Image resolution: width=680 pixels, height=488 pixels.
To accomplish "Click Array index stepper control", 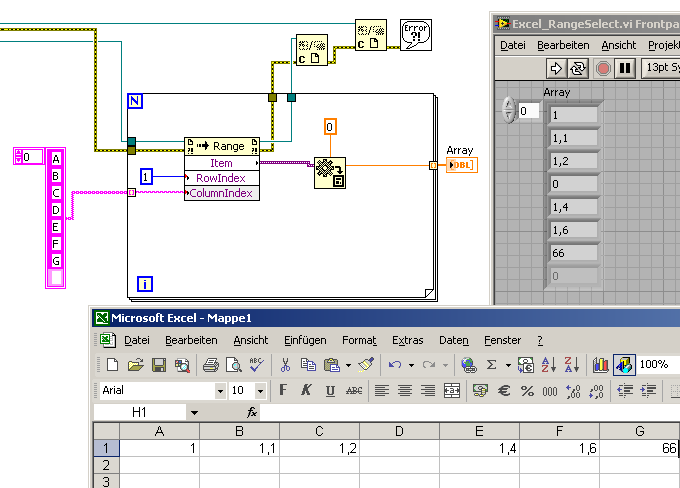I will pos(508,110).
